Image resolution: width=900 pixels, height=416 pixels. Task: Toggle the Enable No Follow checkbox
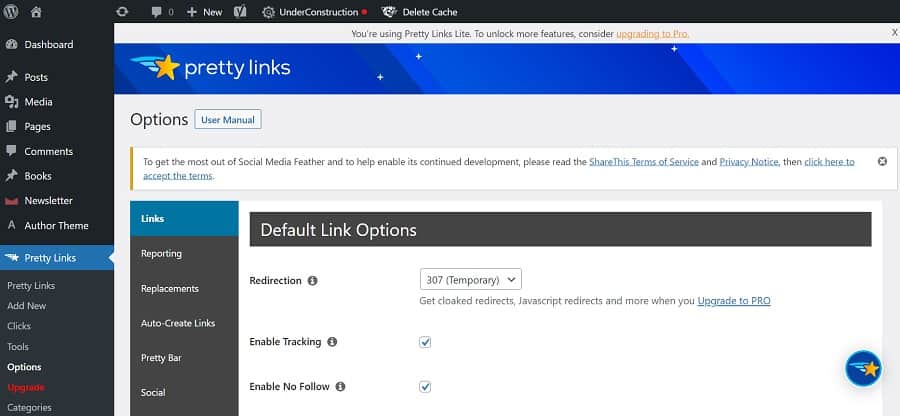click(x=425, y=387)
